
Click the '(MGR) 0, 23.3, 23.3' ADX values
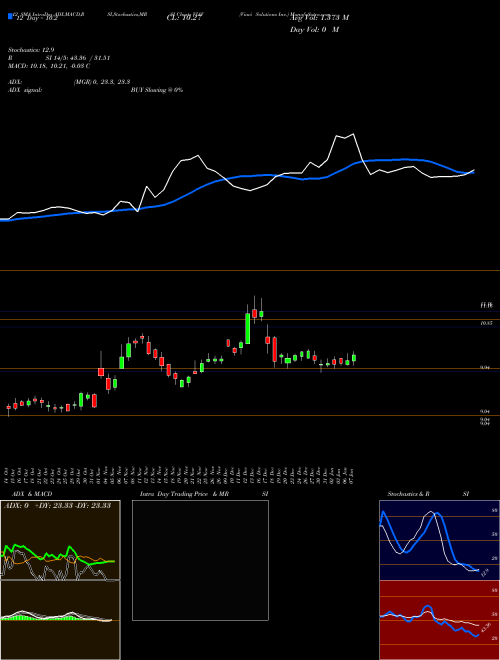(x=101, y=82)
